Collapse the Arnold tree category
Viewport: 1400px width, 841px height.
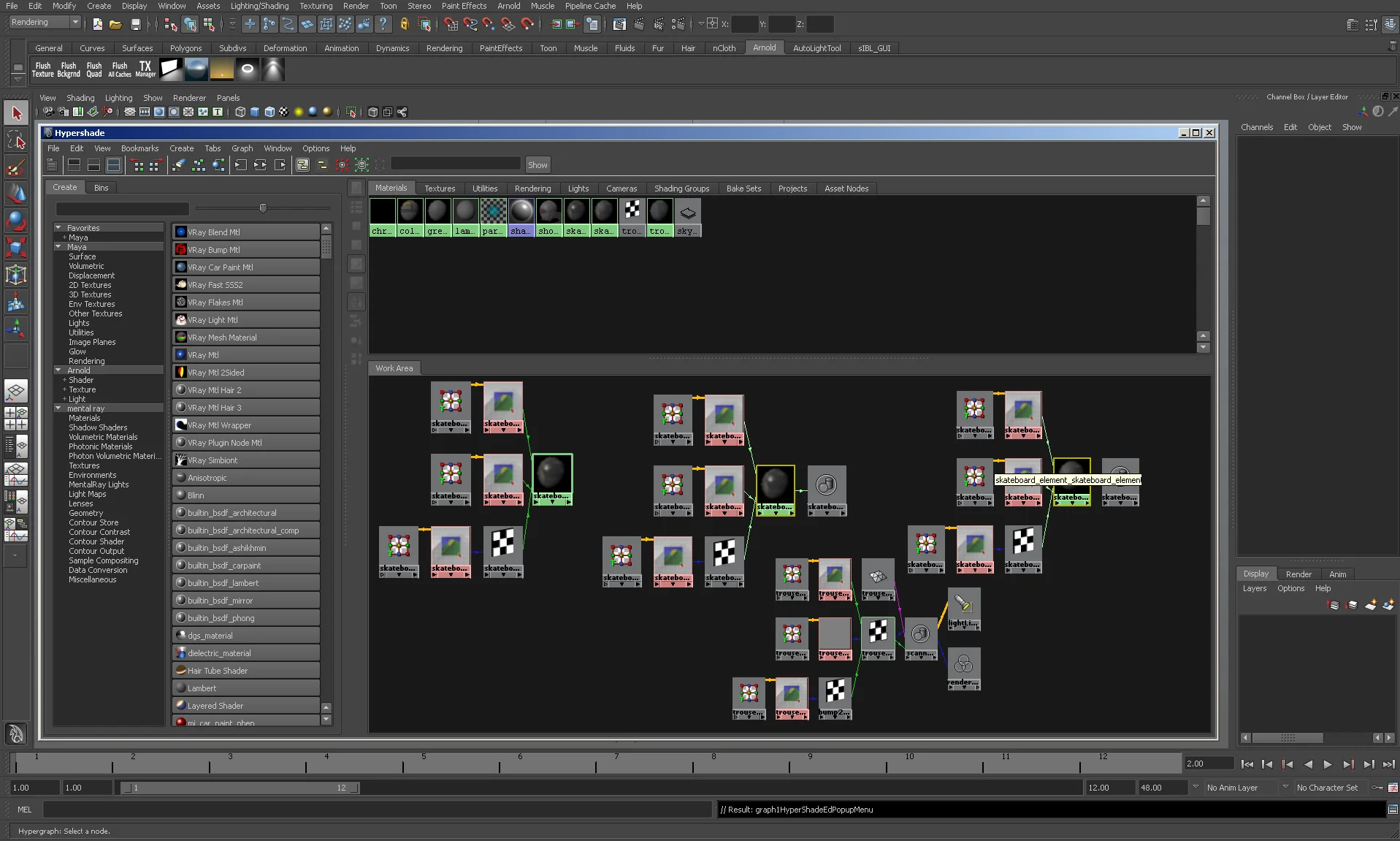click(58, 370)
